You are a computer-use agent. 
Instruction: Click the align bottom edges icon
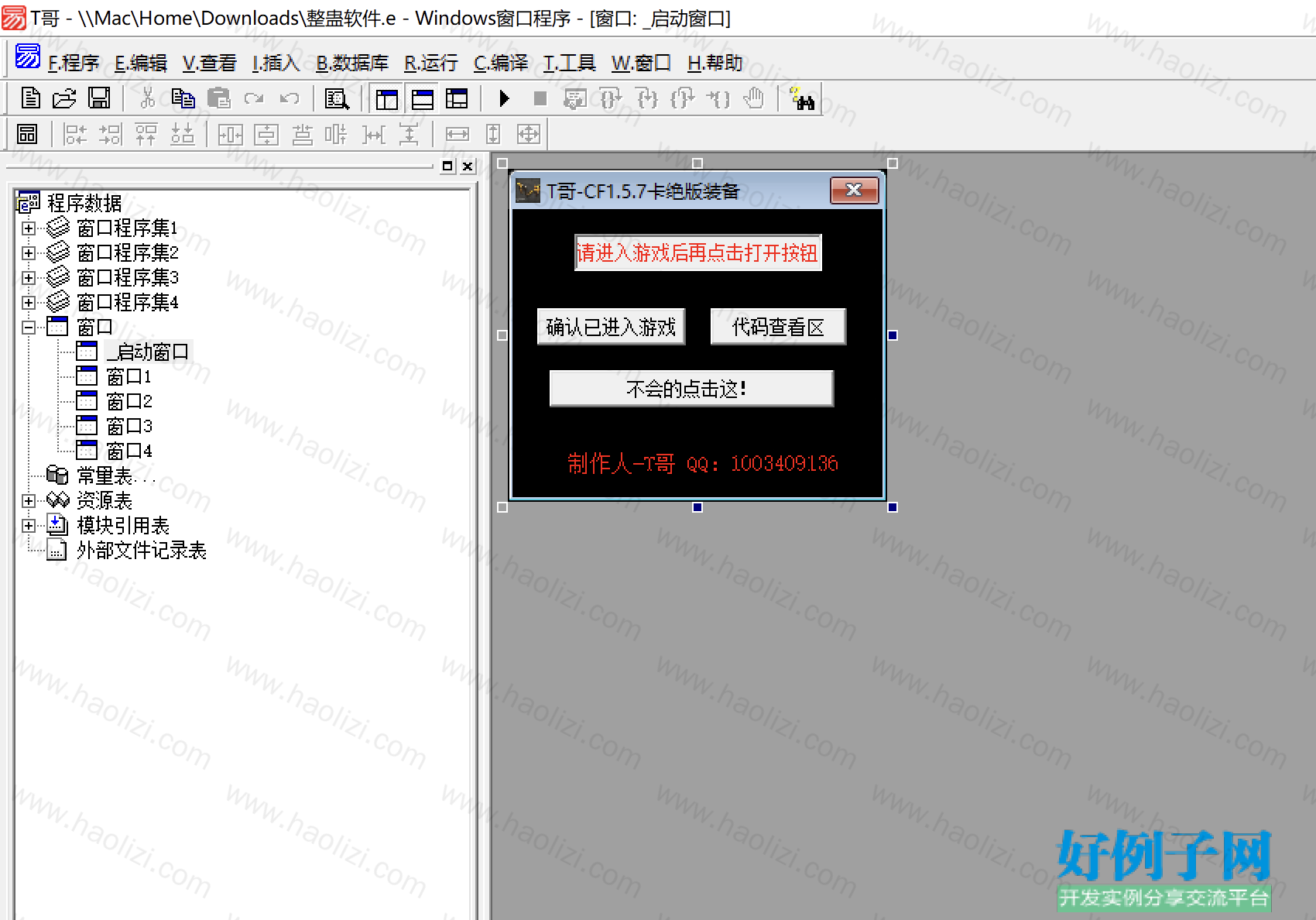(x=182, y=134)
